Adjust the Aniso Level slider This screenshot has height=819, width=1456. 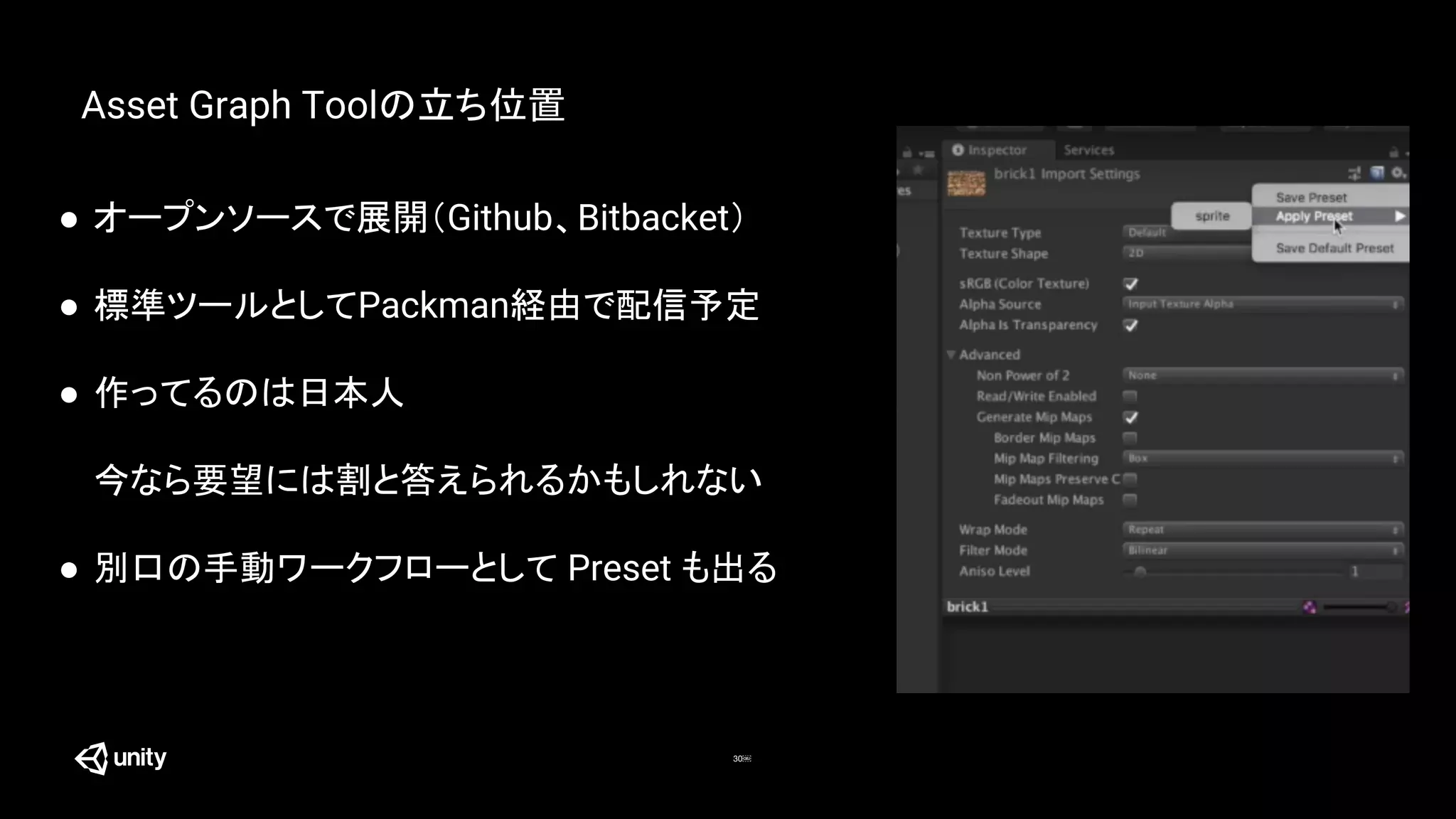[1234, 572]
